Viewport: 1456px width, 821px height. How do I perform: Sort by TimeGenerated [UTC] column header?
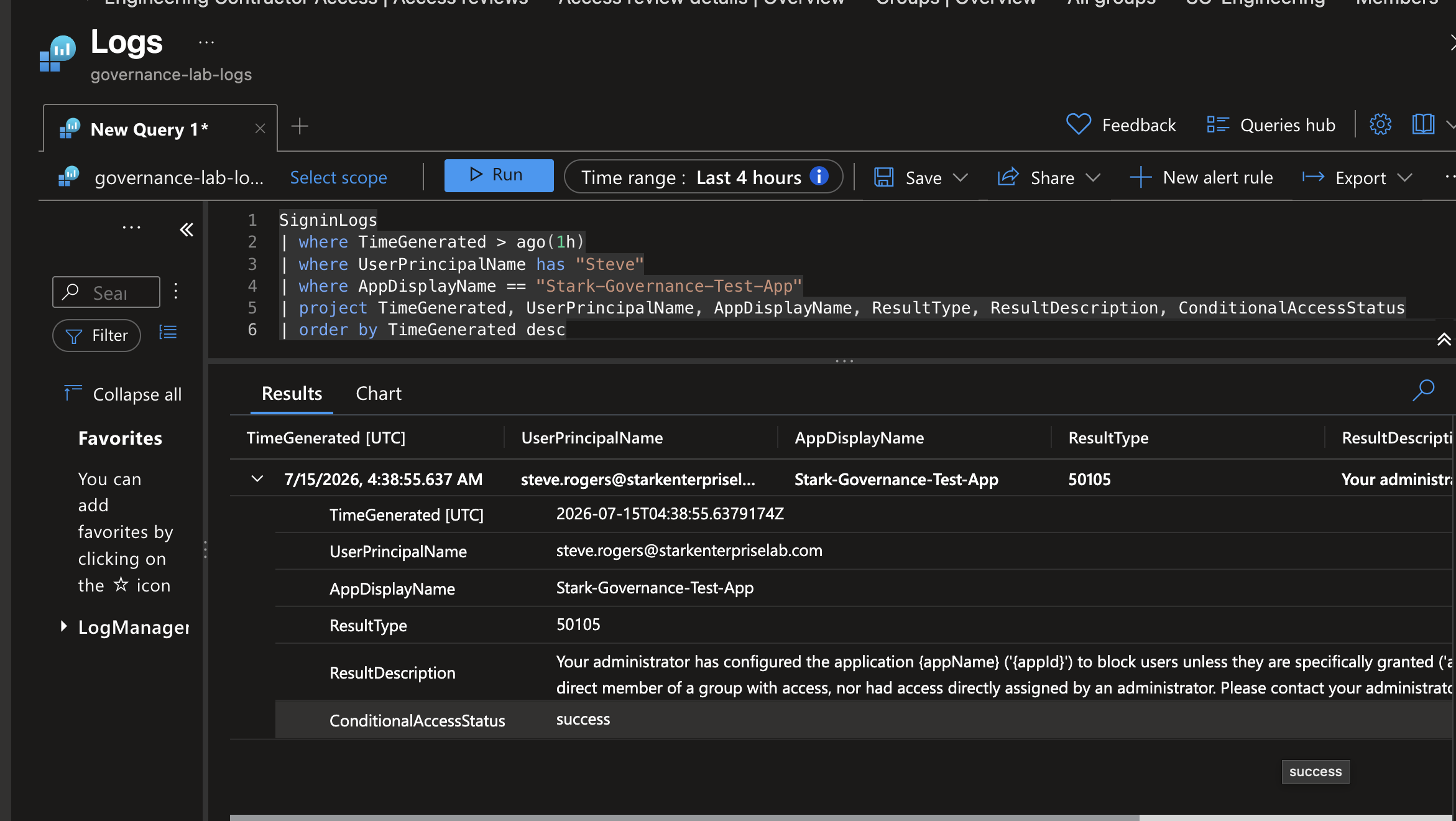tap(326, 438)
